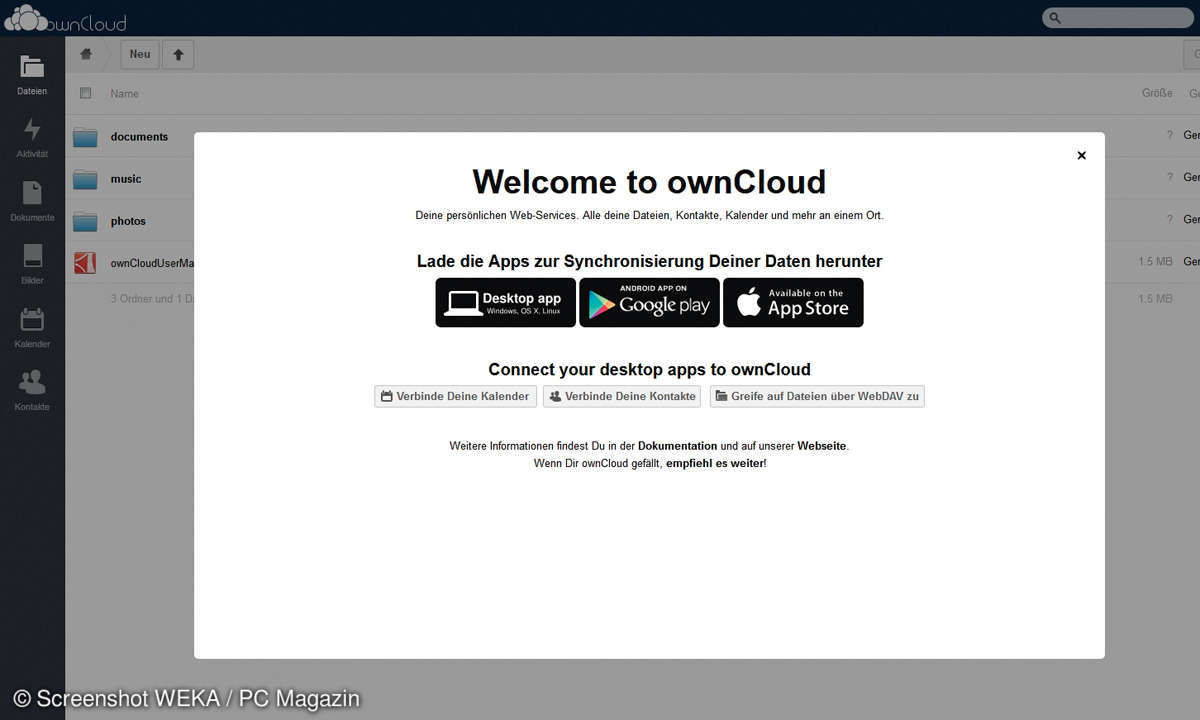Click Verbinde Deine Kontakte button
This screenshot has width=1200, height=720.
(x=622, y=396)
